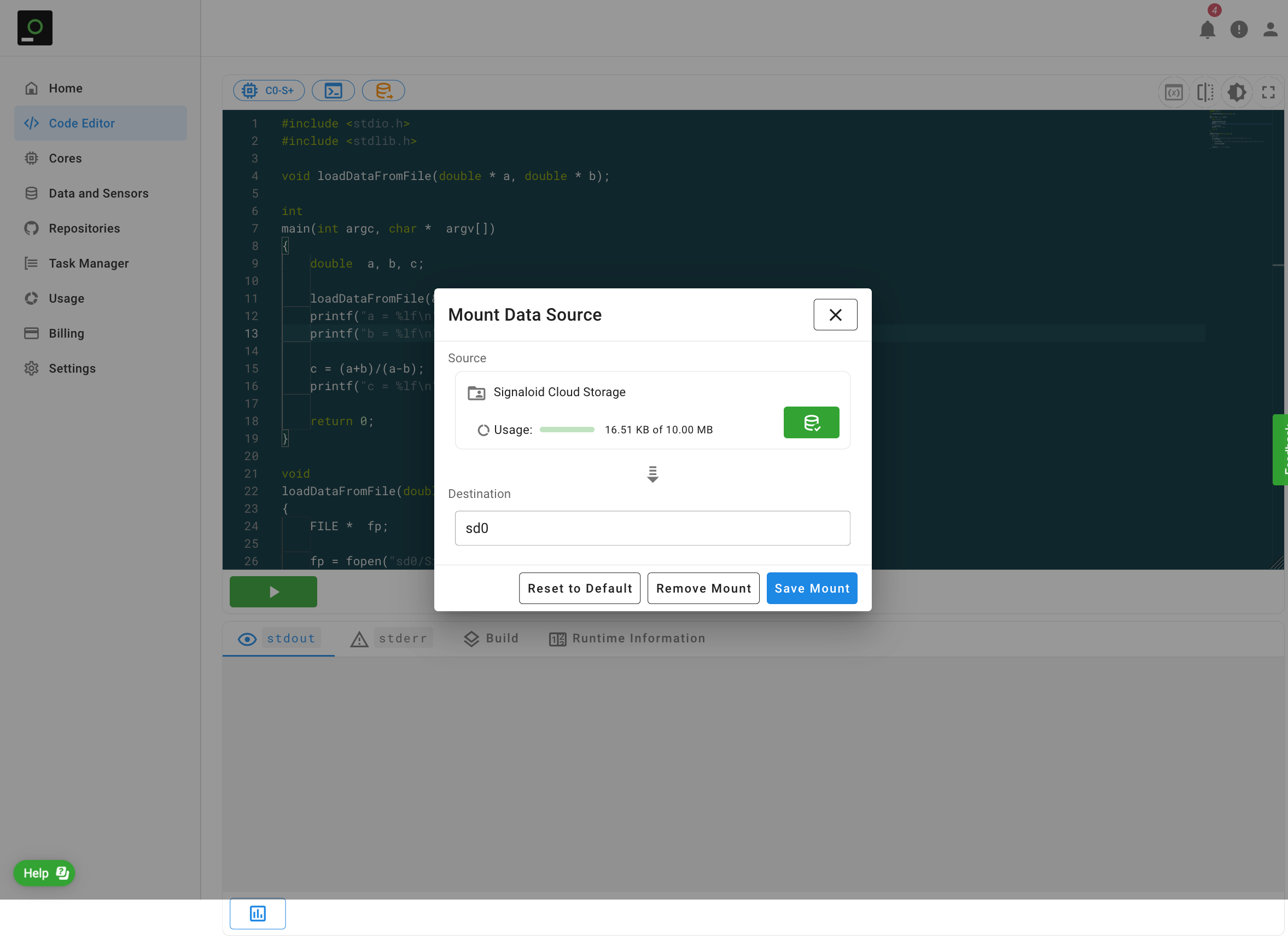Click the alert information icon
Image resolution: width=1288 pixels, height=951 pixels.
coord(1239,30)
